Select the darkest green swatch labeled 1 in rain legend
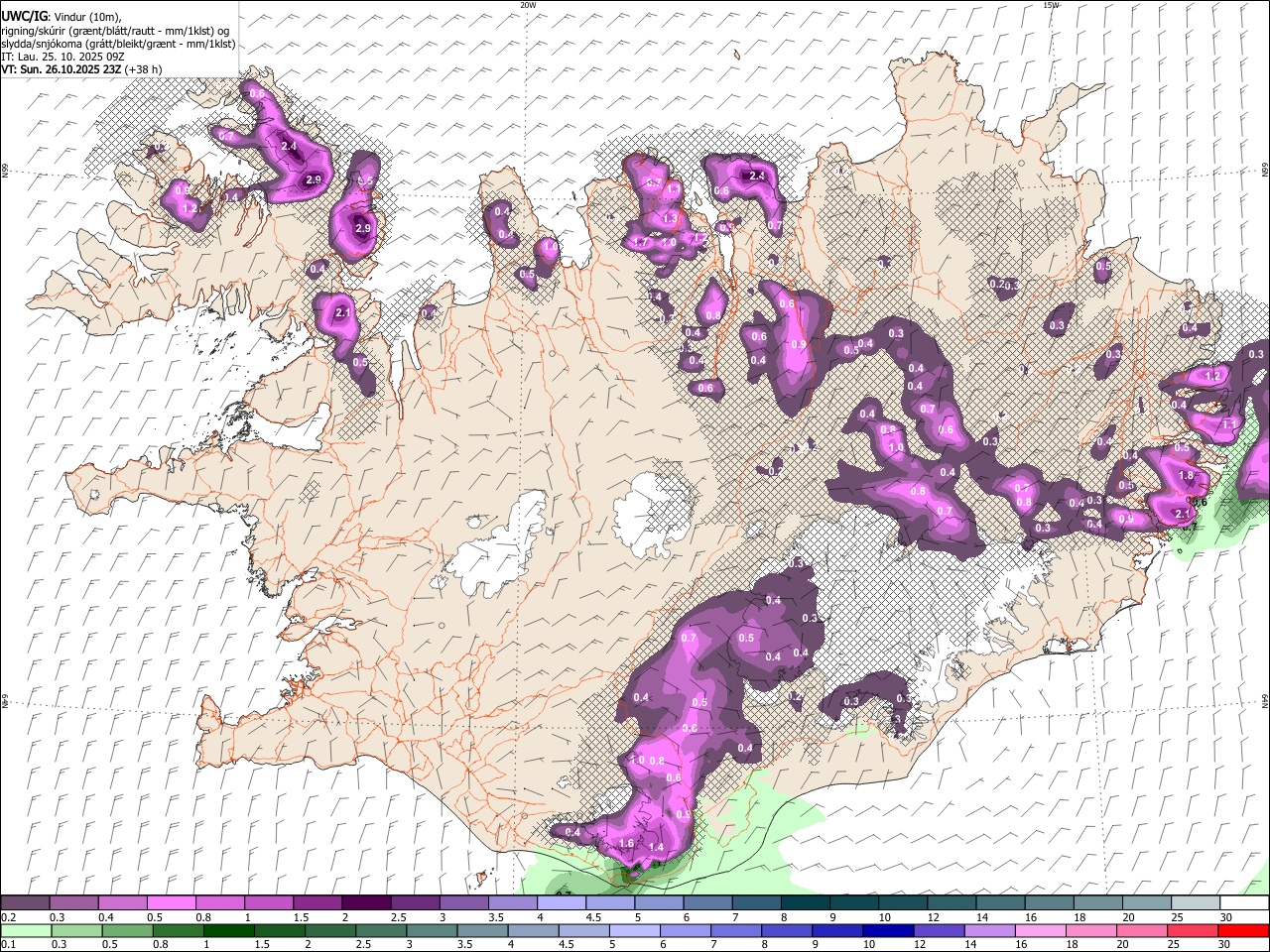 [x=228, y=930]
